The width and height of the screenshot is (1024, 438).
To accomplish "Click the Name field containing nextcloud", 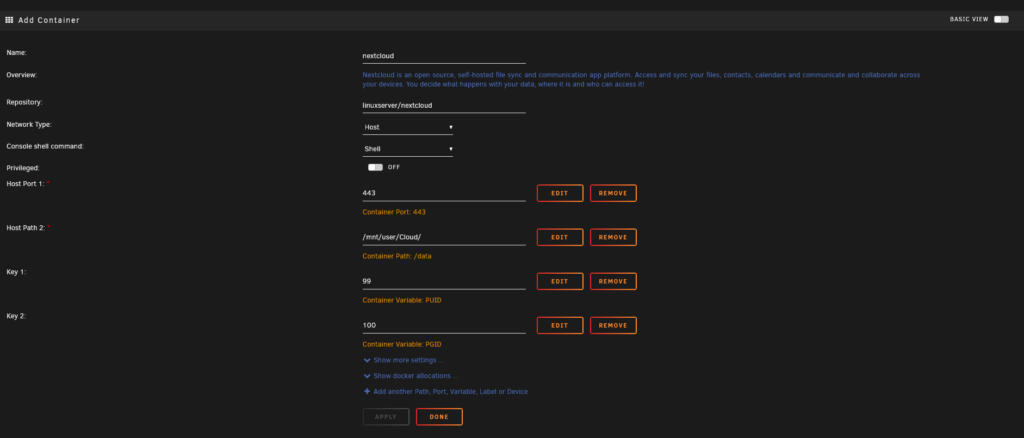I will click(x=444, y=56).
